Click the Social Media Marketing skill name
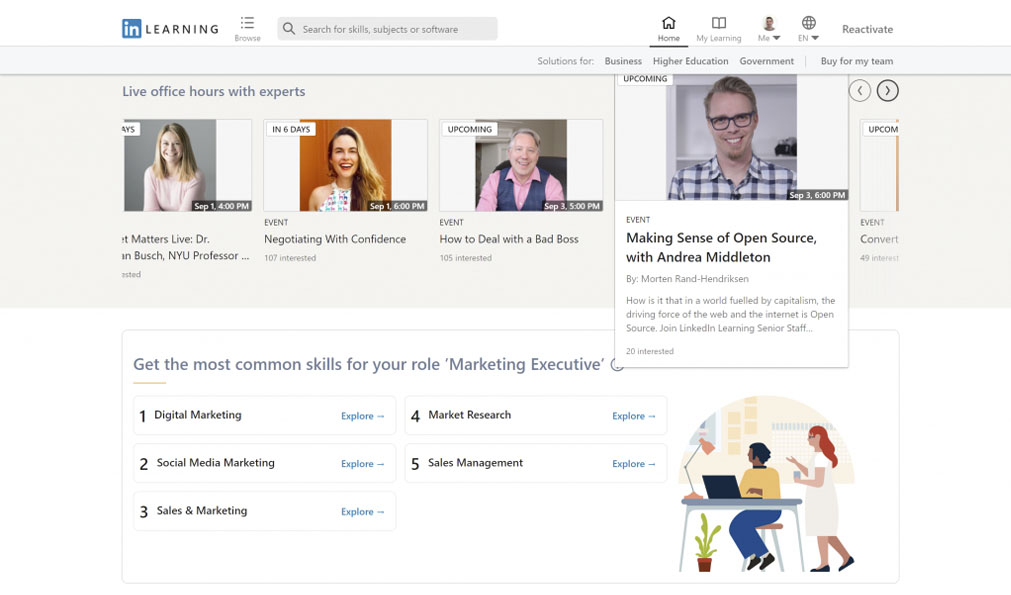1011x595 pixels. pyautogui.click(x=215, y=463)
